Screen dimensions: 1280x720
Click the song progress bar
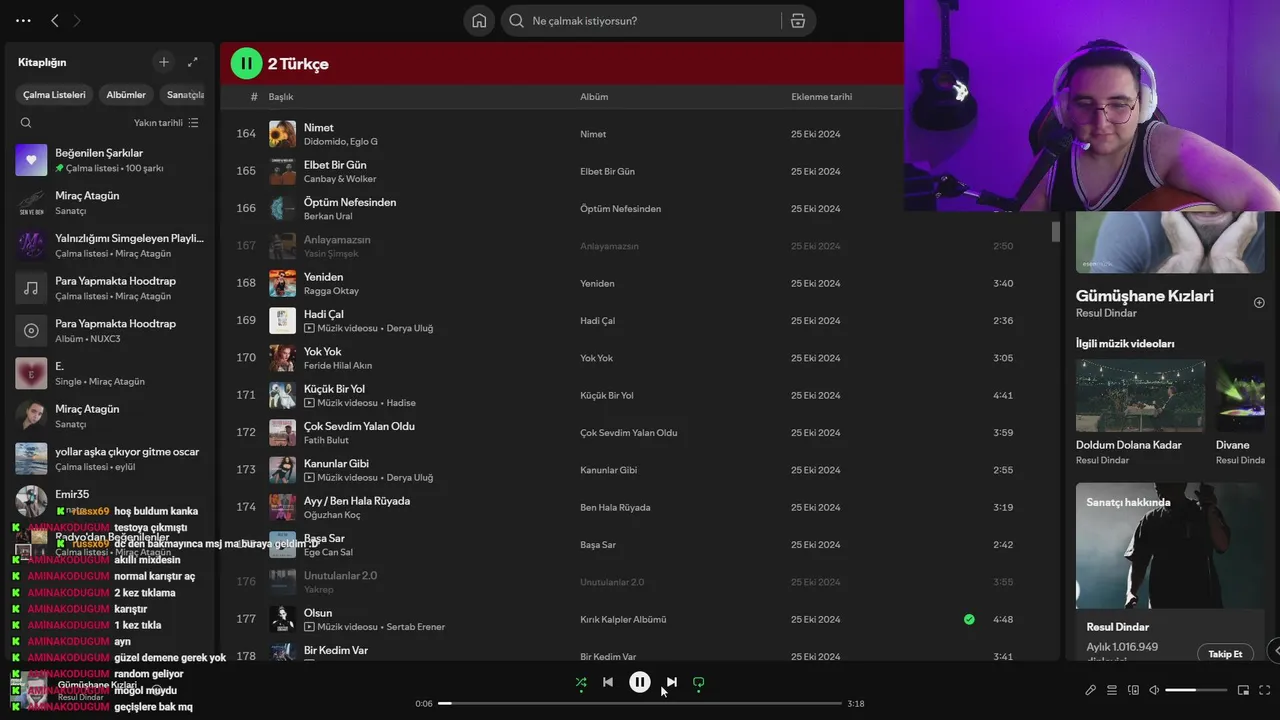click(640, 703)
